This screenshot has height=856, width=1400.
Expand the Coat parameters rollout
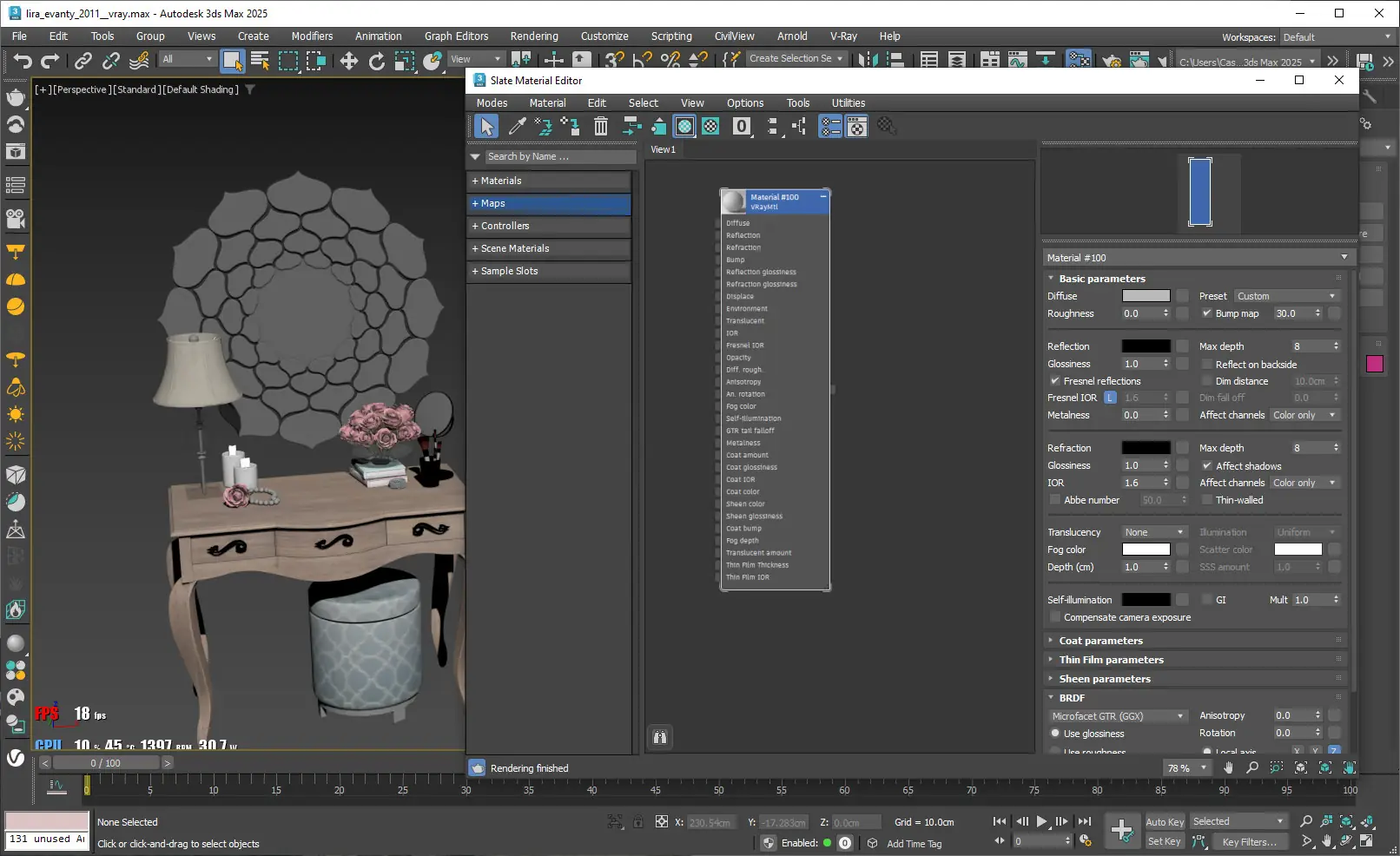(x=1100, y=641)
